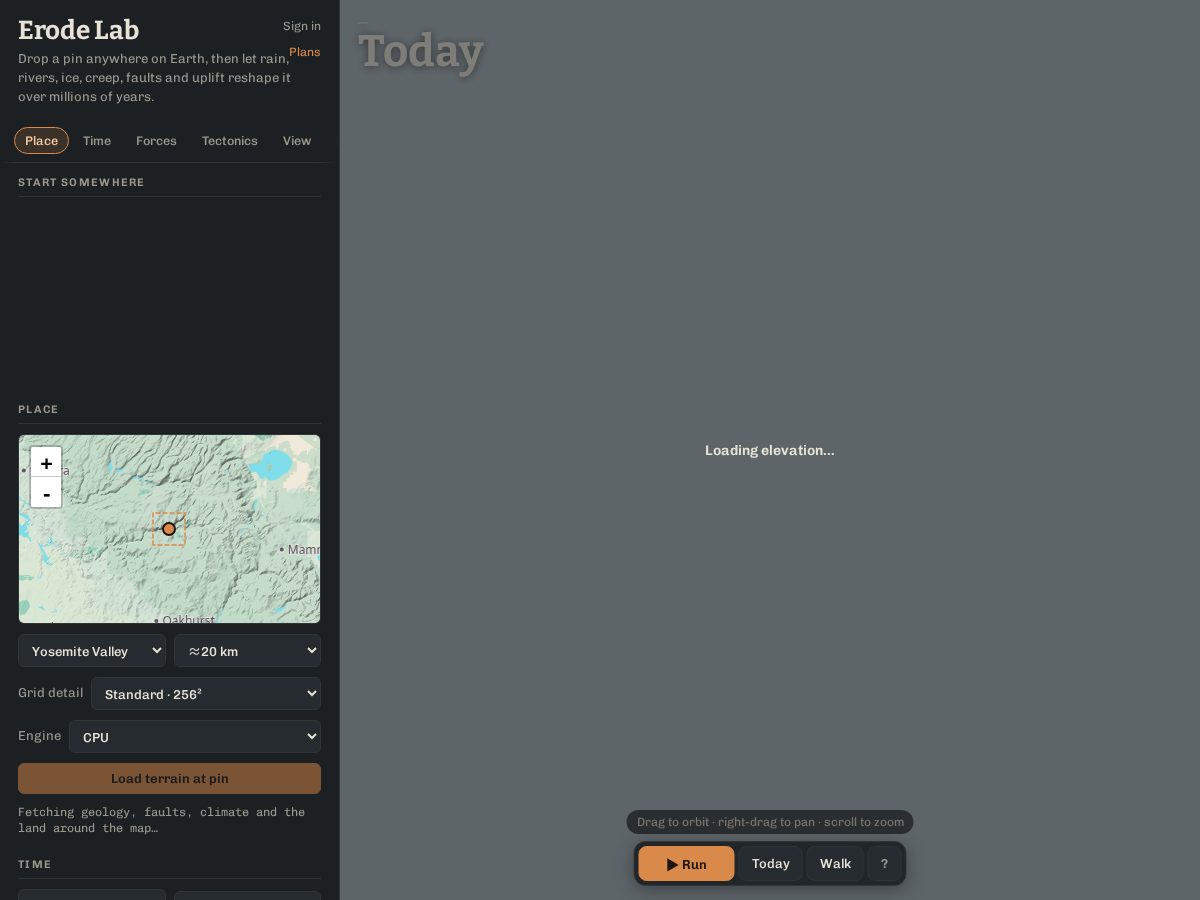Screen dimensions: 1200x900
Task: Select the Place tab
Action: tap(41, 141)
